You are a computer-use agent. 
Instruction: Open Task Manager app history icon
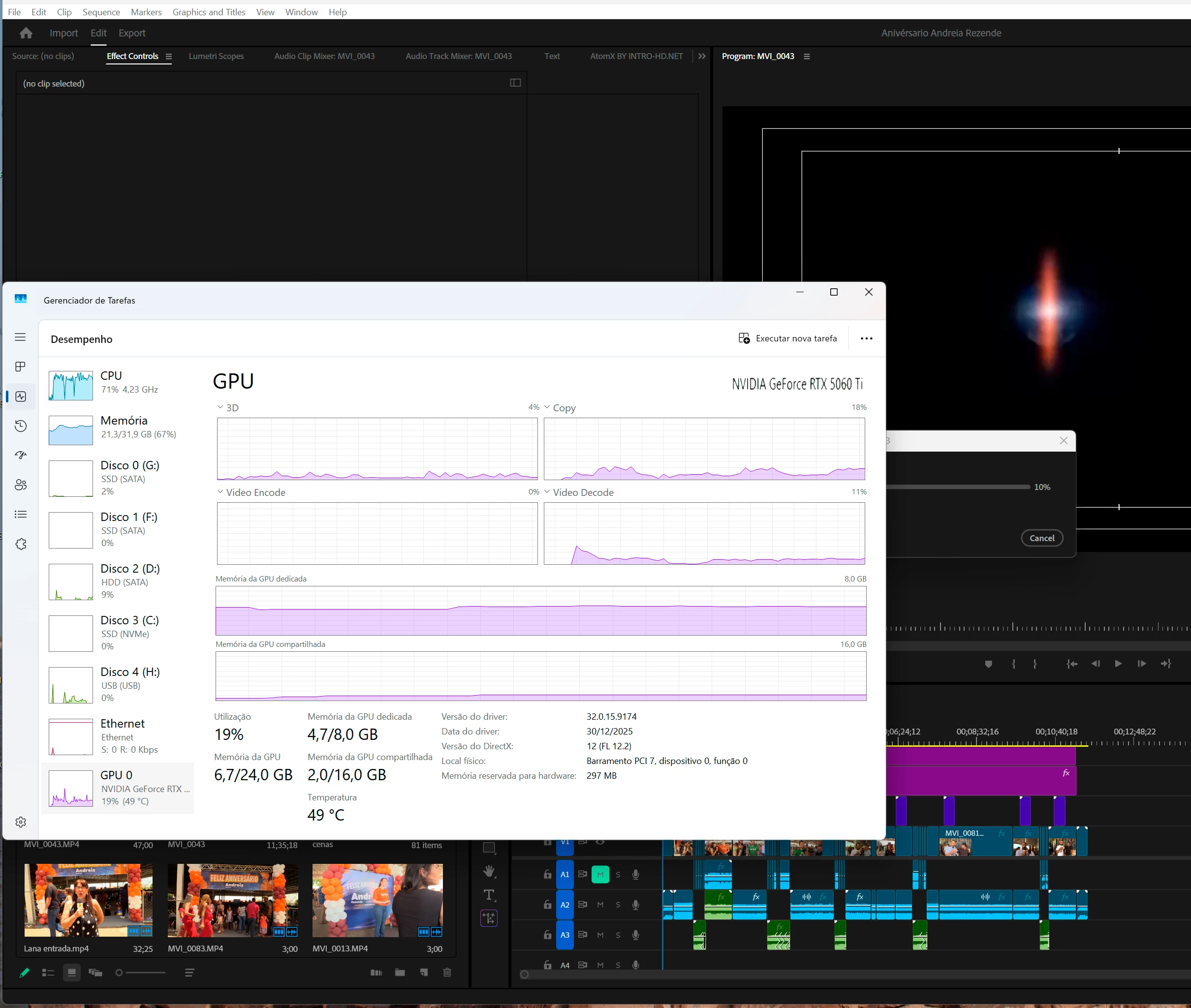coord(21,426)
